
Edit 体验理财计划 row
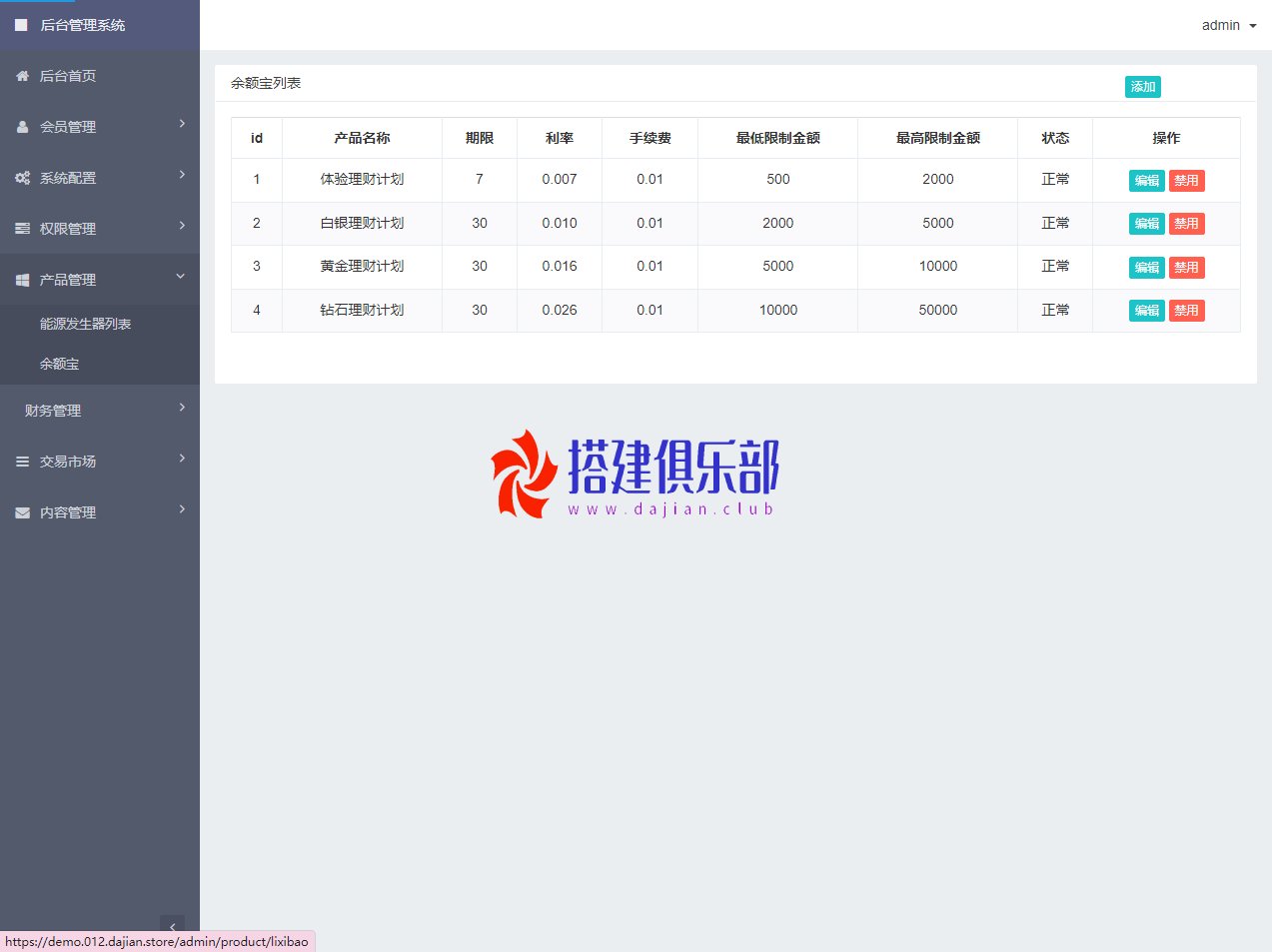coord(1147,181)
